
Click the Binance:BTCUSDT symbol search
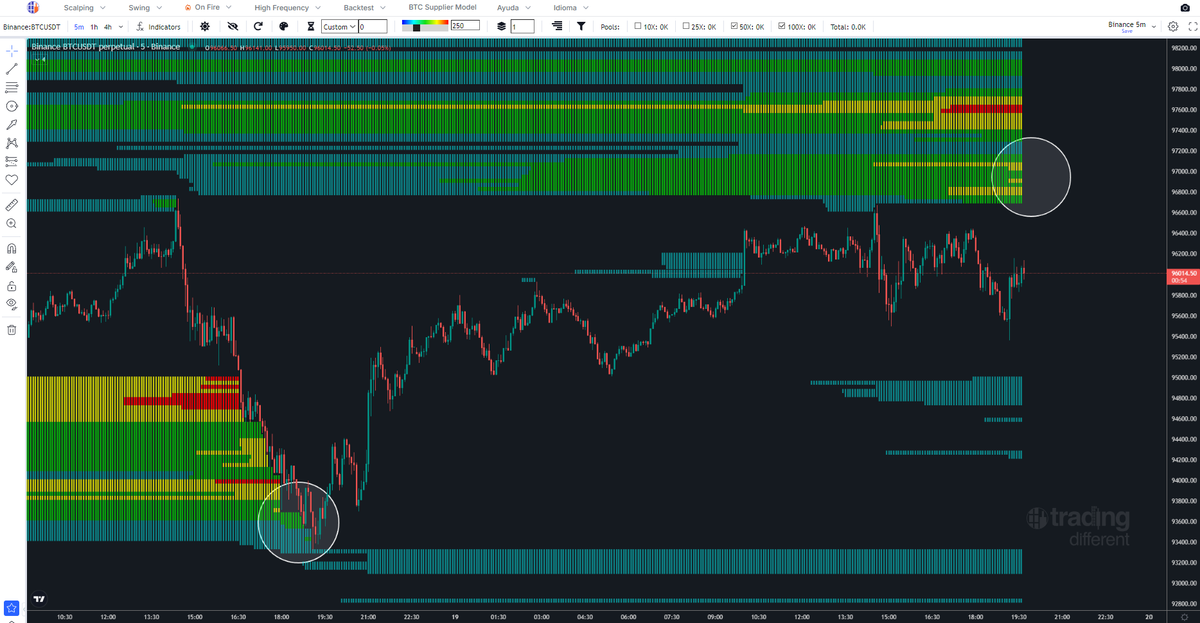click(33, 26)
